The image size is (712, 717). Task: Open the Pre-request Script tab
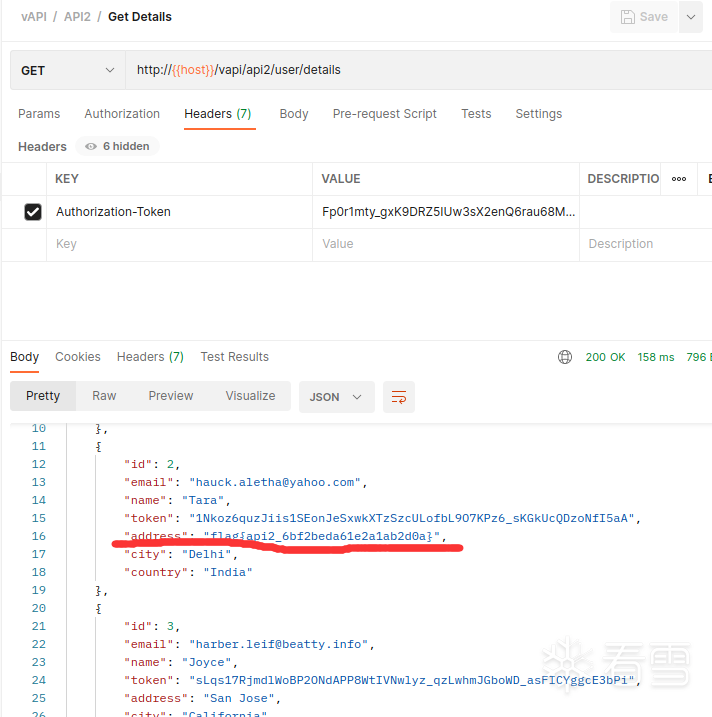coord(384,114)
